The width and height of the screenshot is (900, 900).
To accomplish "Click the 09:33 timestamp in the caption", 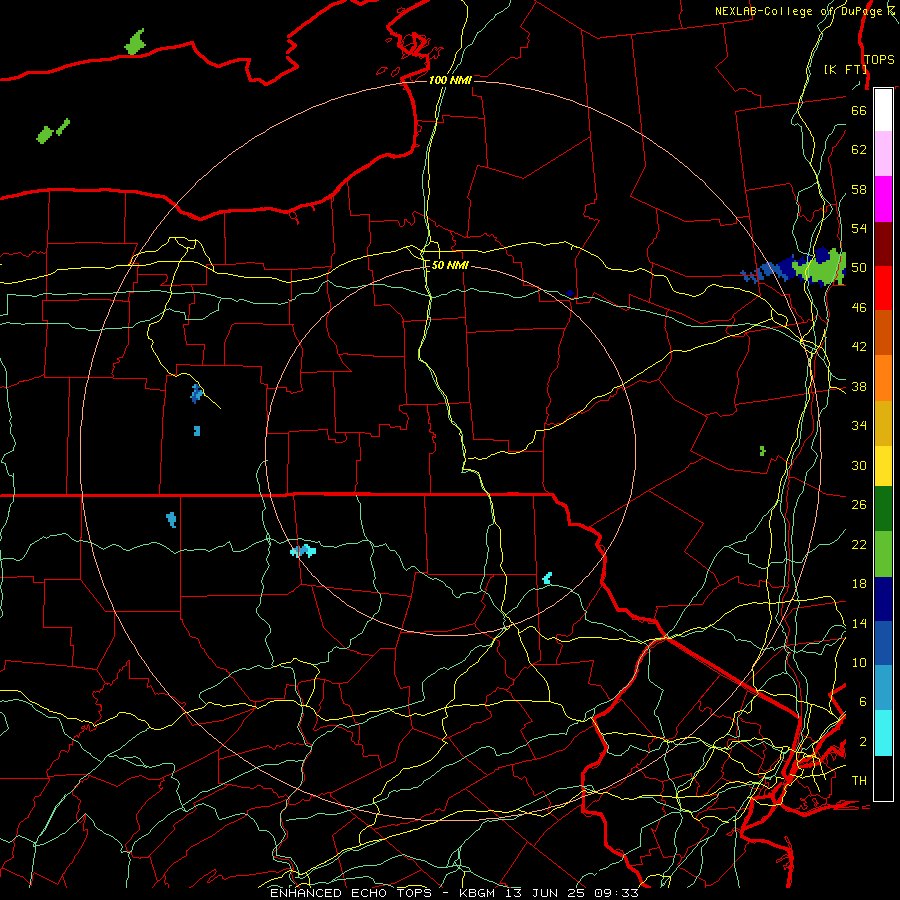I will pos(616,893).
